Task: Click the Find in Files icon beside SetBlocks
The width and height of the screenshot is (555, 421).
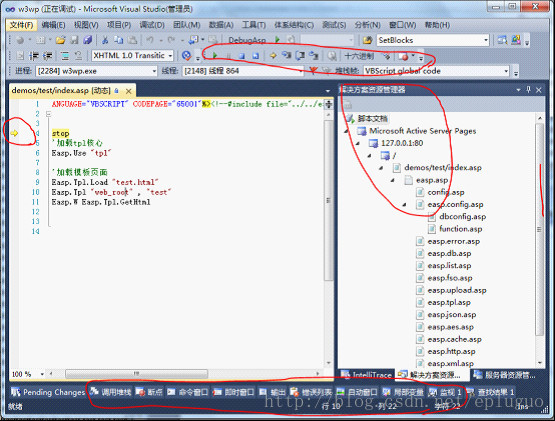Action: pos(367,40)
